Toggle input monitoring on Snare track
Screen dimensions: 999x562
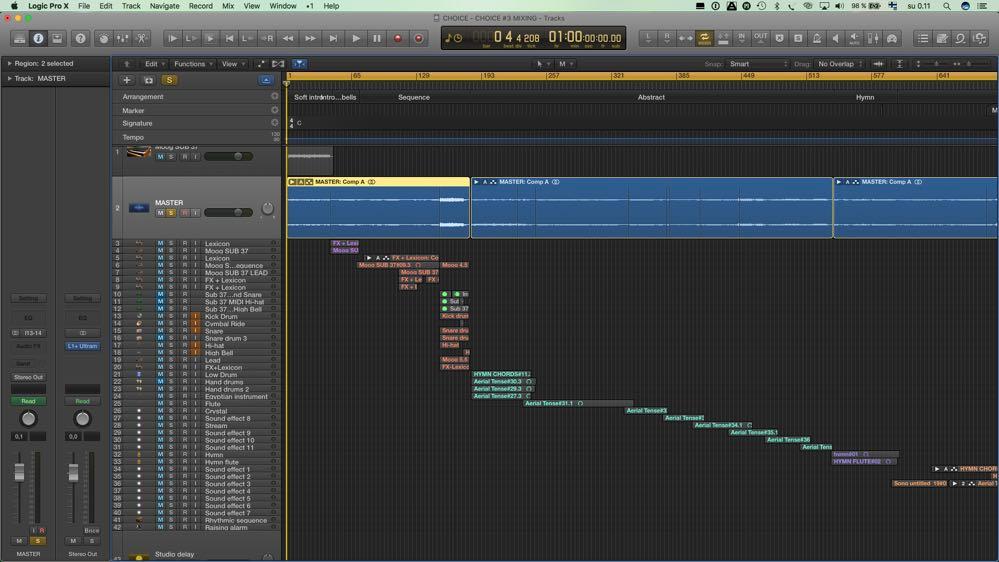pyautogui.click(x=196, y=331)
